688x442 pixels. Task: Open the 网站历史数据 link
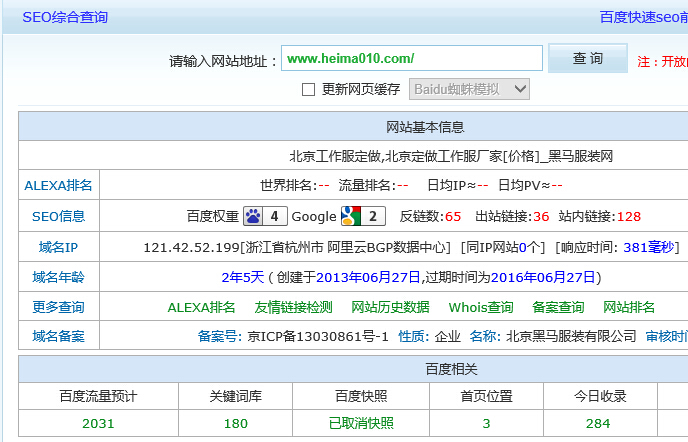[390, 307]
